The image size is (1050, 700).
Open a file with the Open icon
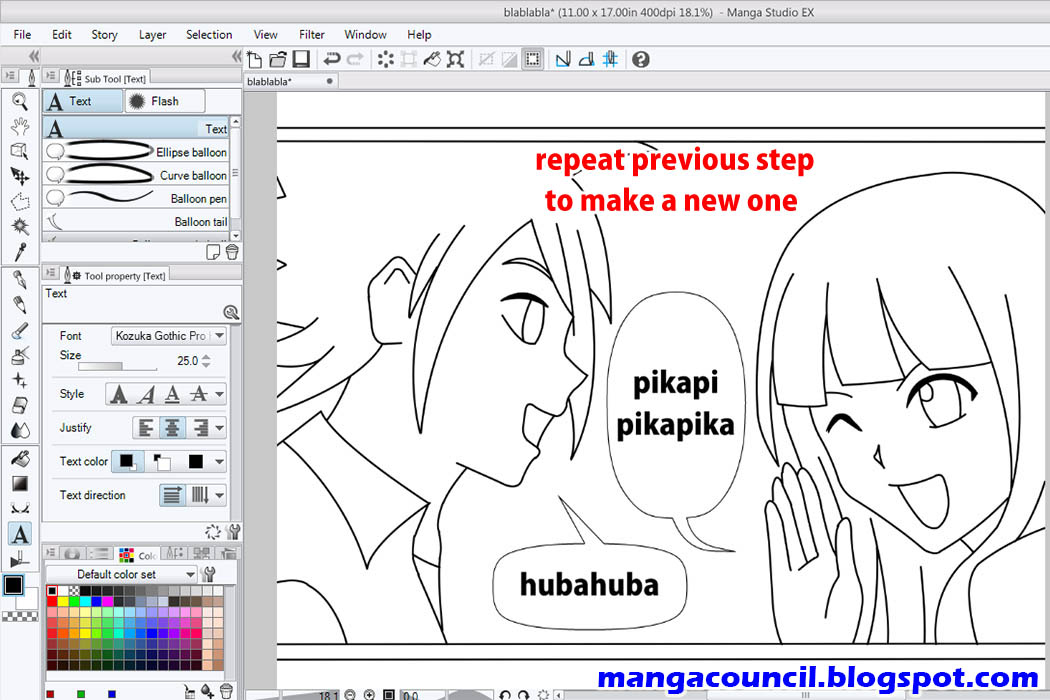tap(277, 58)
